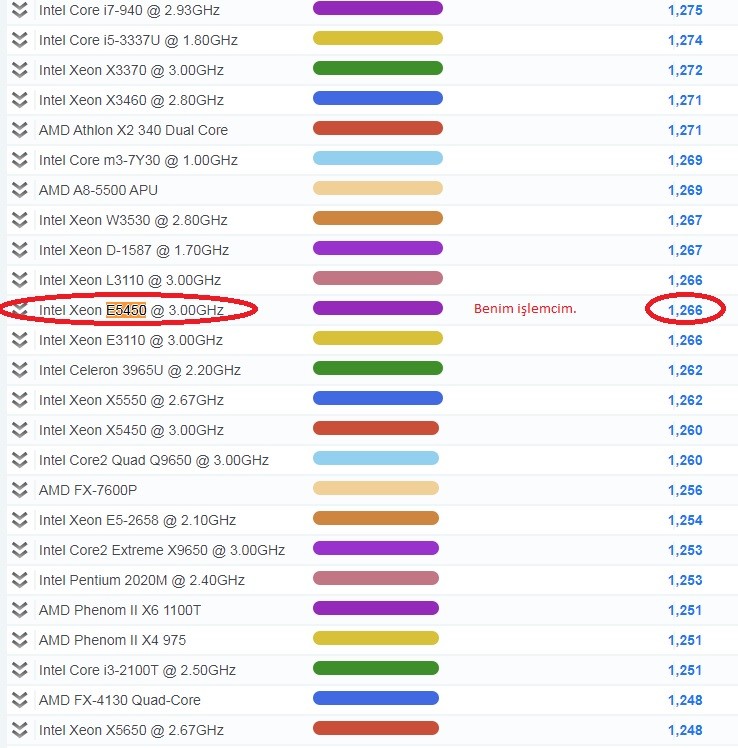Click the score 1,256 for AMD FX-7600P
This screenshot has height=748, width=738.
click(x=685, y=490)
